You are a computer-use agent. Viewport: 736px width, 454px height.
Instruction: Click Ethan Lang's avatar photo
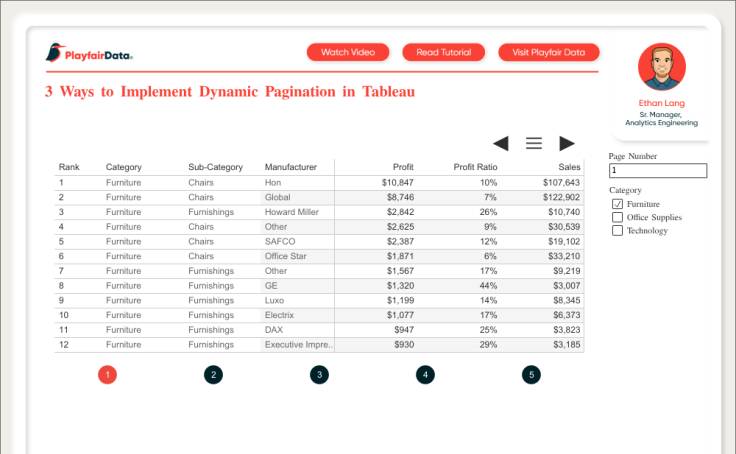(661, 67)
